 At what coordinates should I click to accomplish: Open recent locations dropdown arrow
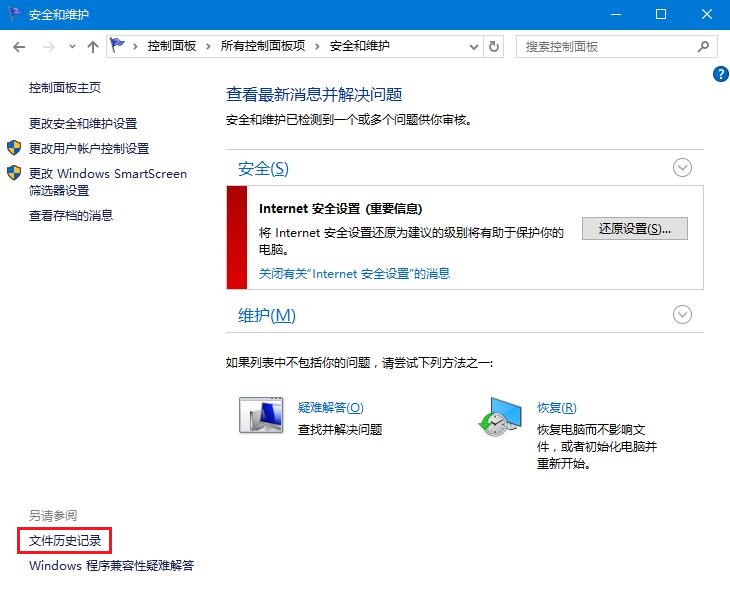(72, 47)
